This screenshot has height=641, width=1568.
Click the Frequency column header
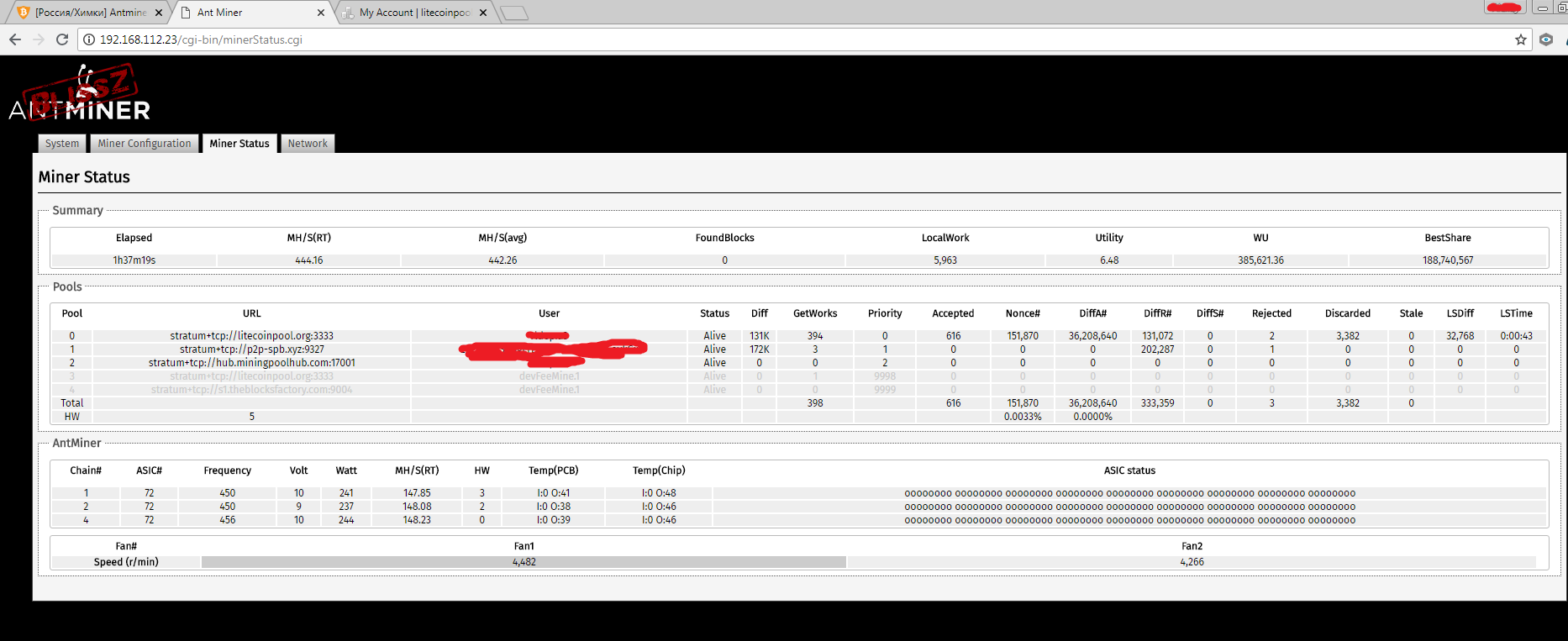click(x=228, y=470)
